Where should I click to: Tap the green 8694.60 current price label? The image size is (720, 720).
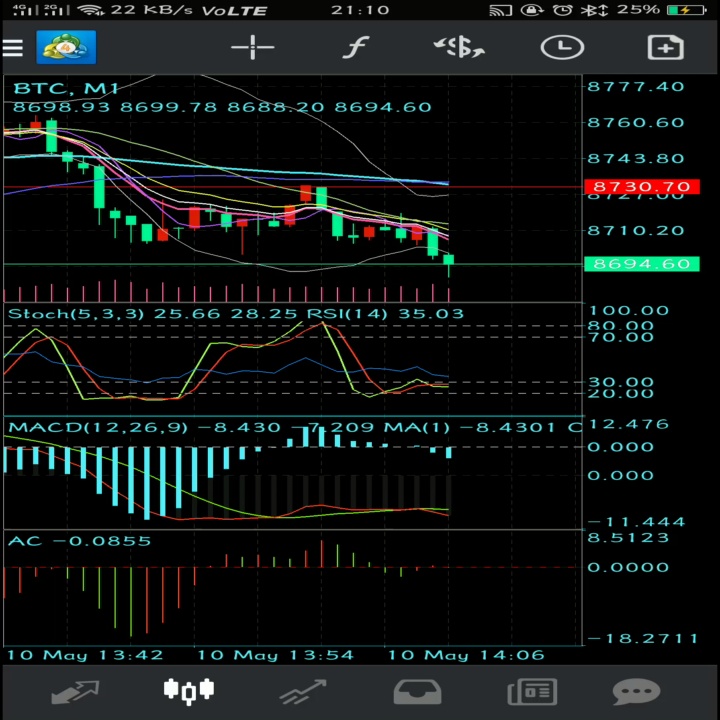[x=641, y=264]
